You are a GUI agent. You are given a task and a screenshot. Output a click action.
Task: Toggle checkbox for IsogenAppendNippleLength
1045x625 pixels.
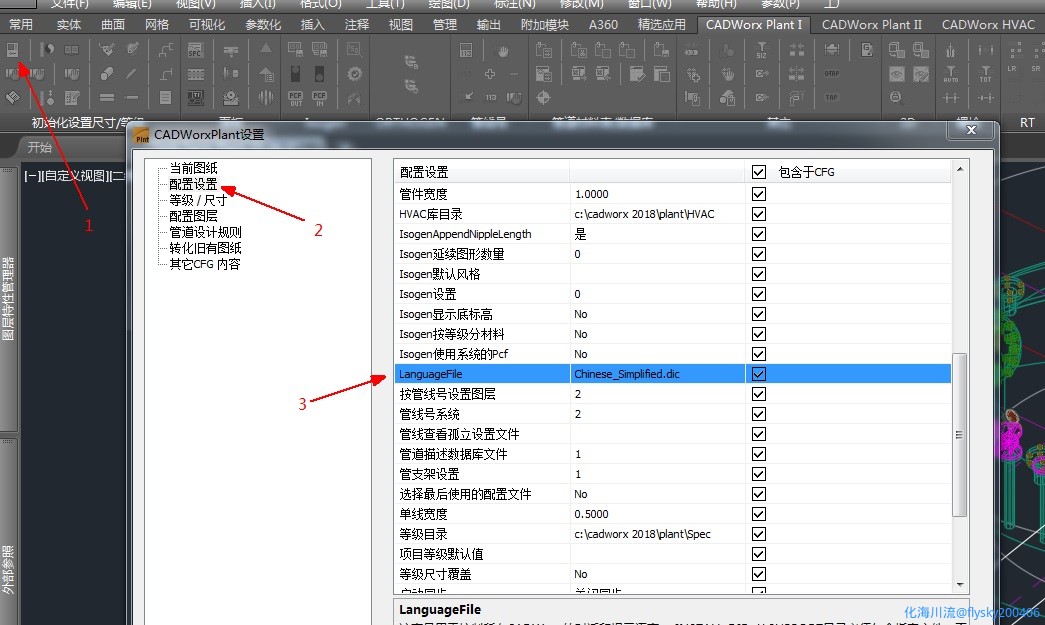click(758, 234)
